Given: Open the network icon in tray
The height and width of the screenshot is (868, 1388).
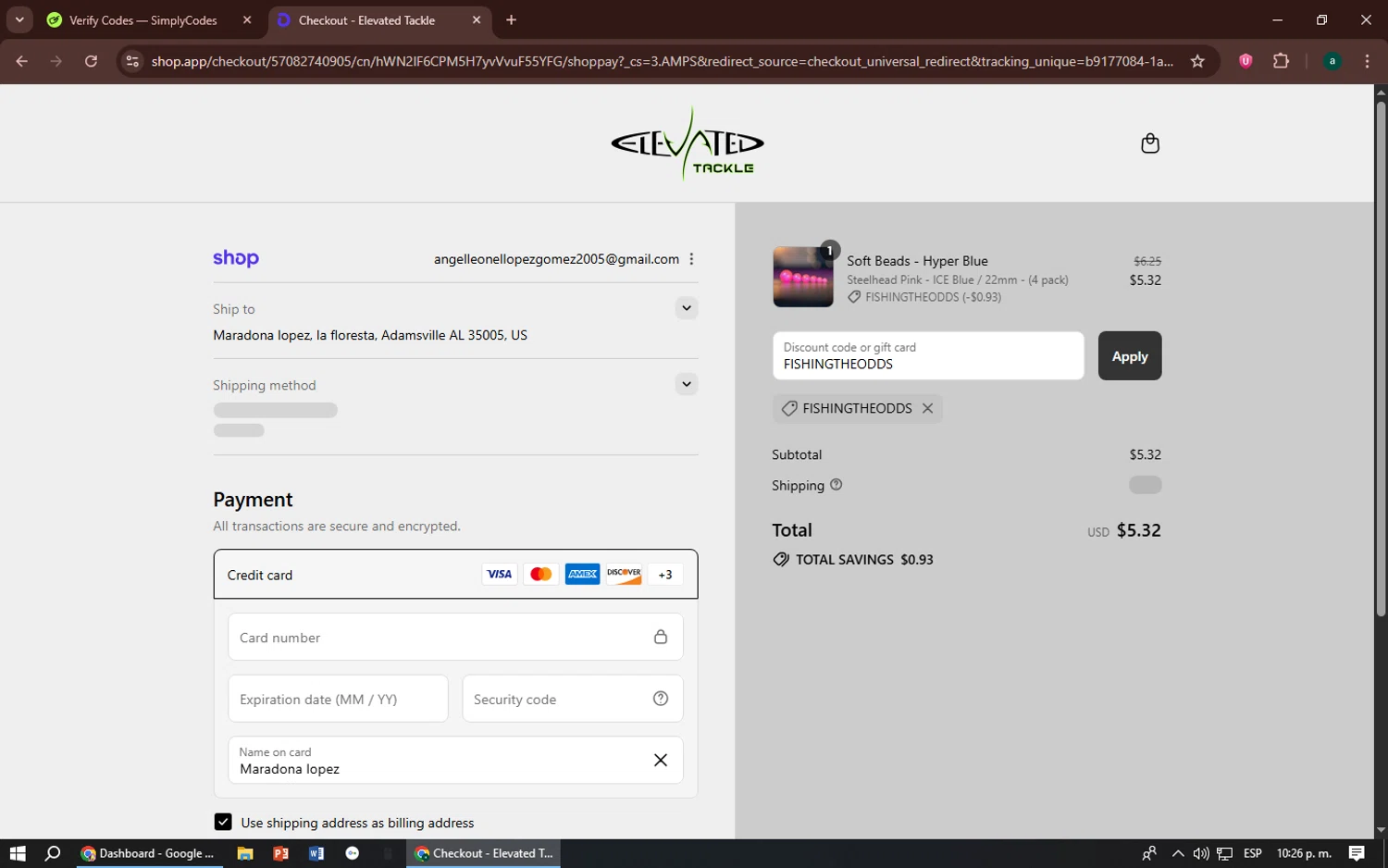Looking at the screenshot, I should click(1224, 853).
